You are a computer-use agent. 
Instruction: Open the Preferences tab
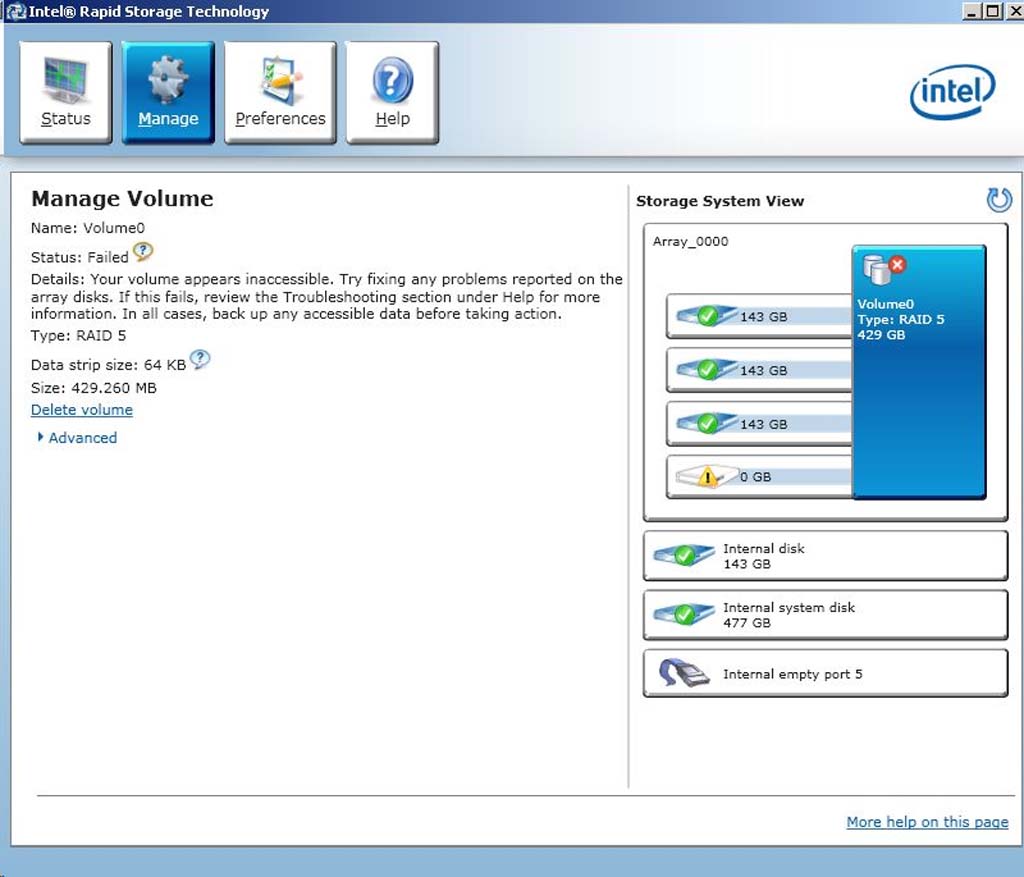coord(280,92)
